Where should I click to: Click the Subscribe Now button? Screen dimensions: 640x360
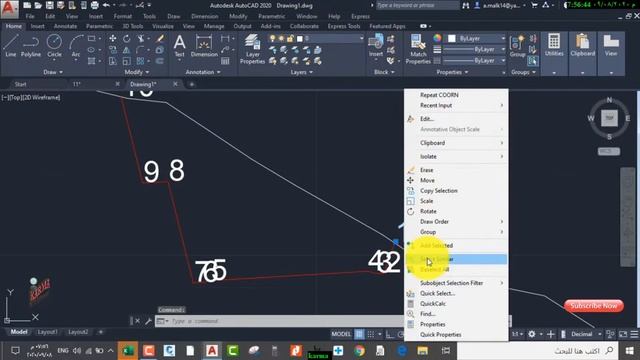click(593, 306)
